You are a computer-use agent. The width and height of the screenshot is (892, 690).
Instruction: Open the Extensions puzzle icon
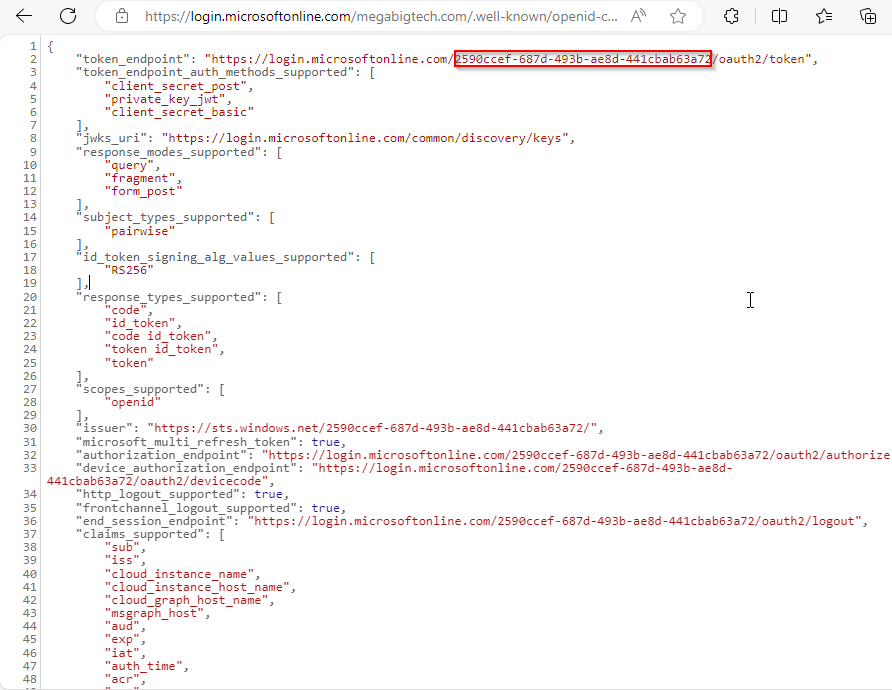tap(732, 16)
